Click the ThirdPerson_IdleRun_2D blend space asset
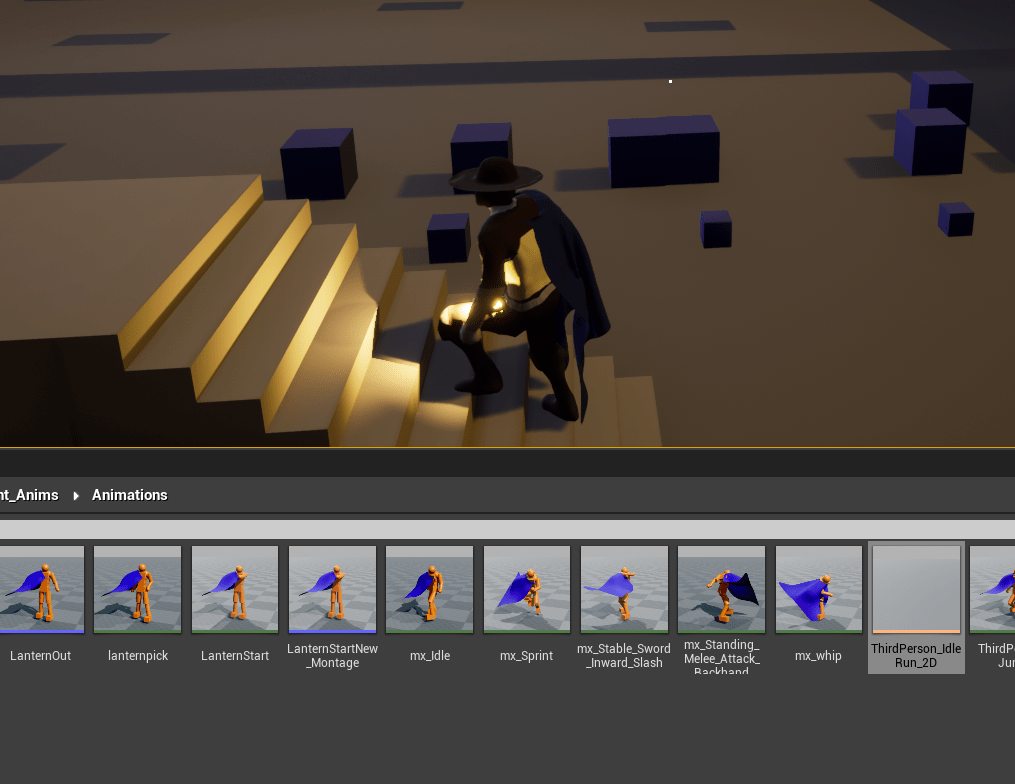1015x784 pixels. coord(916,590)
